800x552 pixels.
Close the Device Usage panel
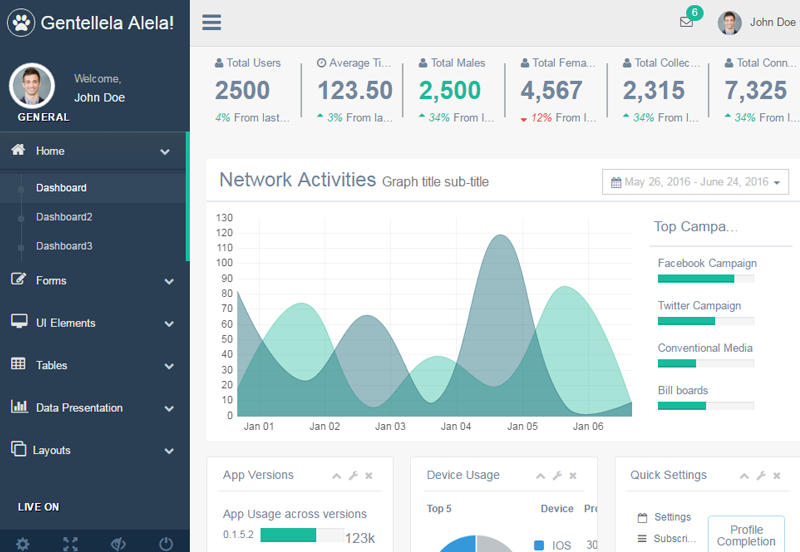click(x=573, y=475)
